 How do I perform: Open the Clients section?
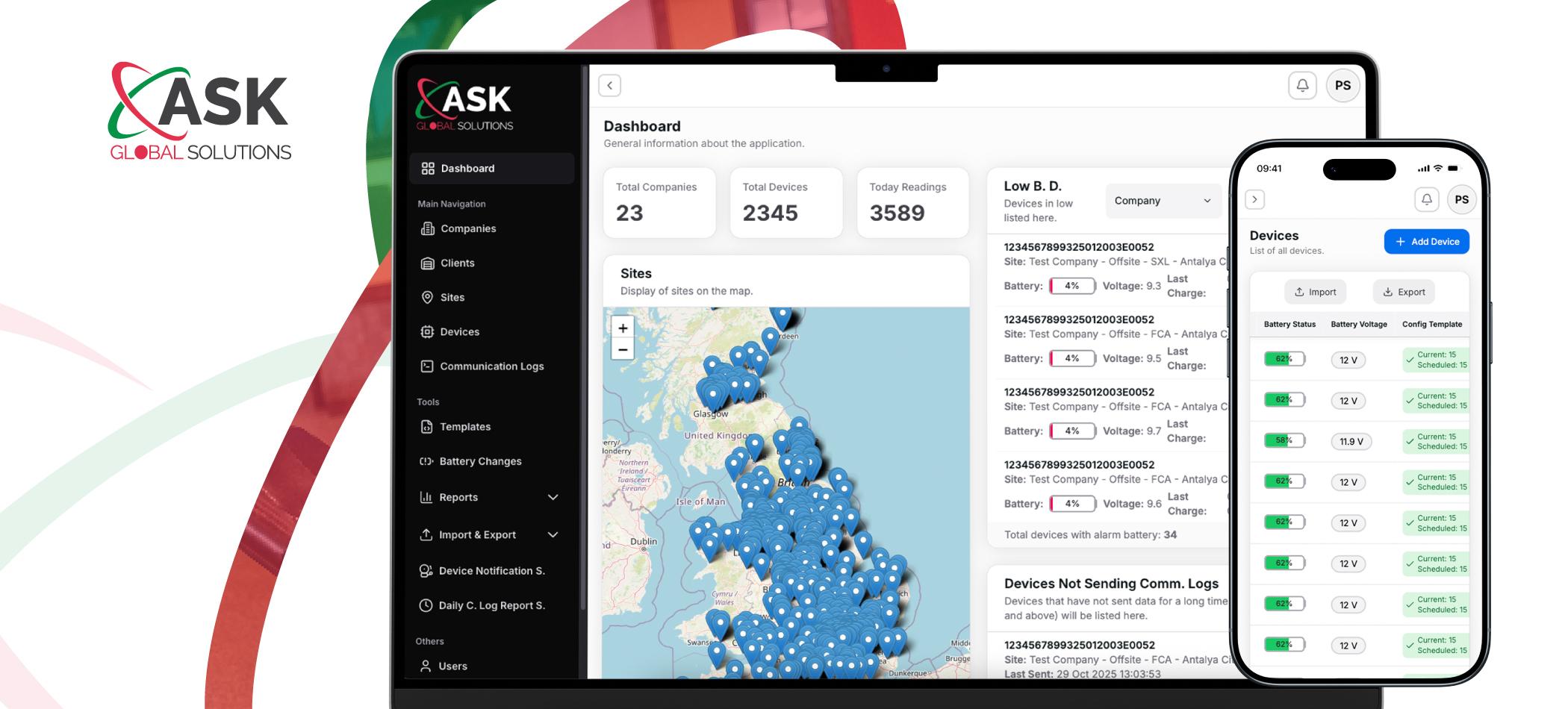[x=457, y=263]
